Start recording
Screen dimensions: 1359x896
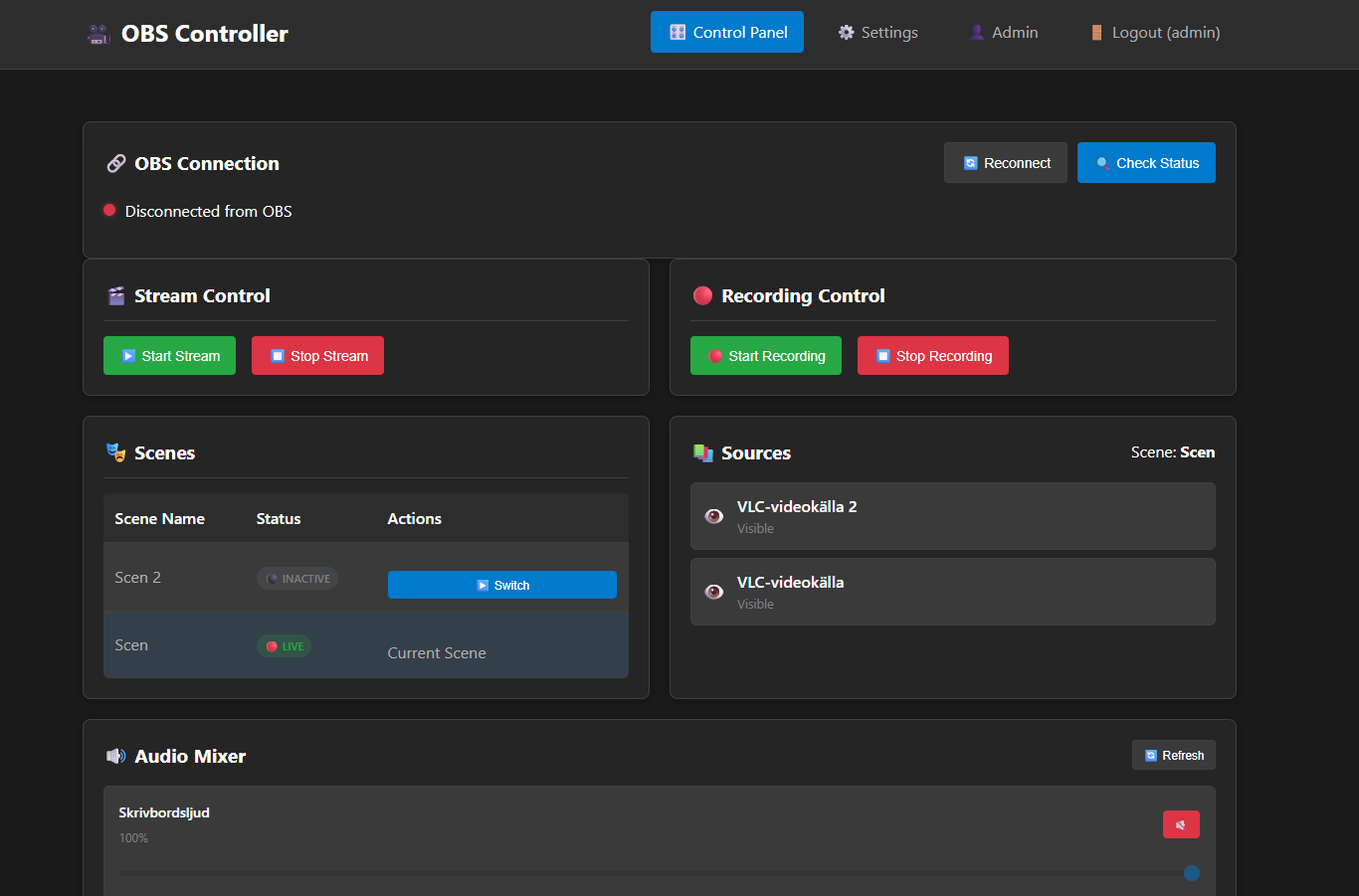tap(766, 356)
